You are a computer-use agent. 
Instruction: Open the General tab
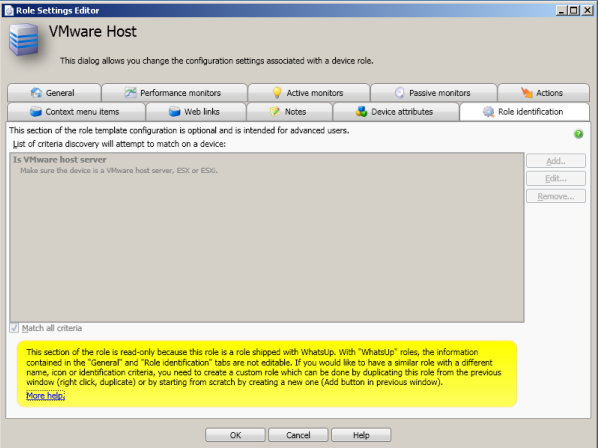coord(54,93)
